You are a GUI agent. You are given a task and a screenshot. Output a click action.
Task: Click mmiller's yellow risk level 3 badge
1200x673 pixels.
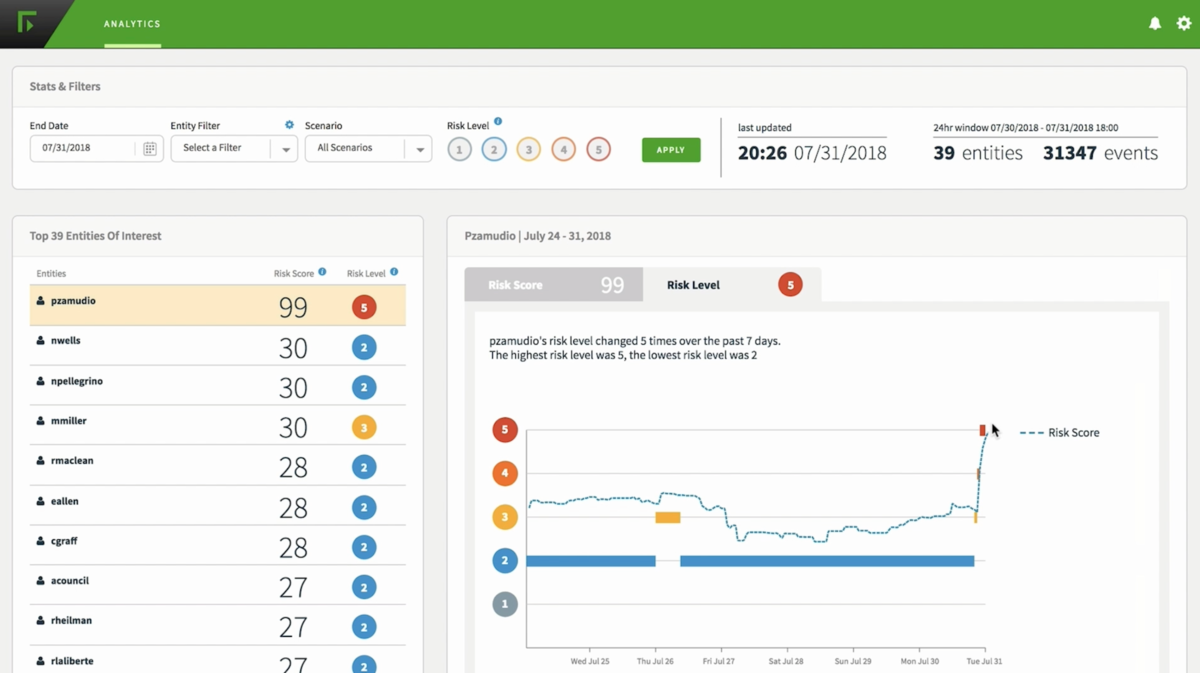364,427
